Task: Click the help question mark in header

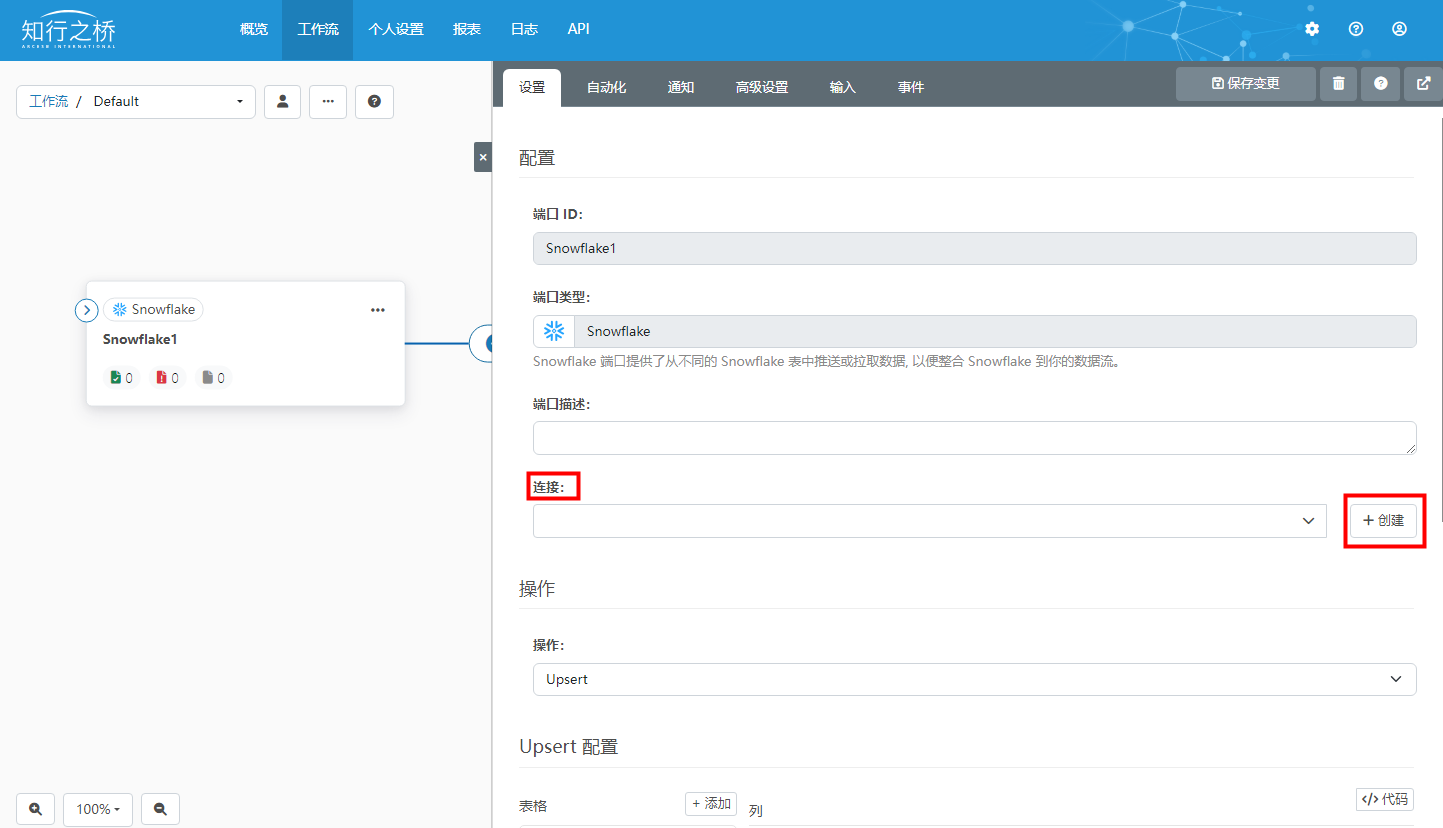Action: tap(1356, 29)
